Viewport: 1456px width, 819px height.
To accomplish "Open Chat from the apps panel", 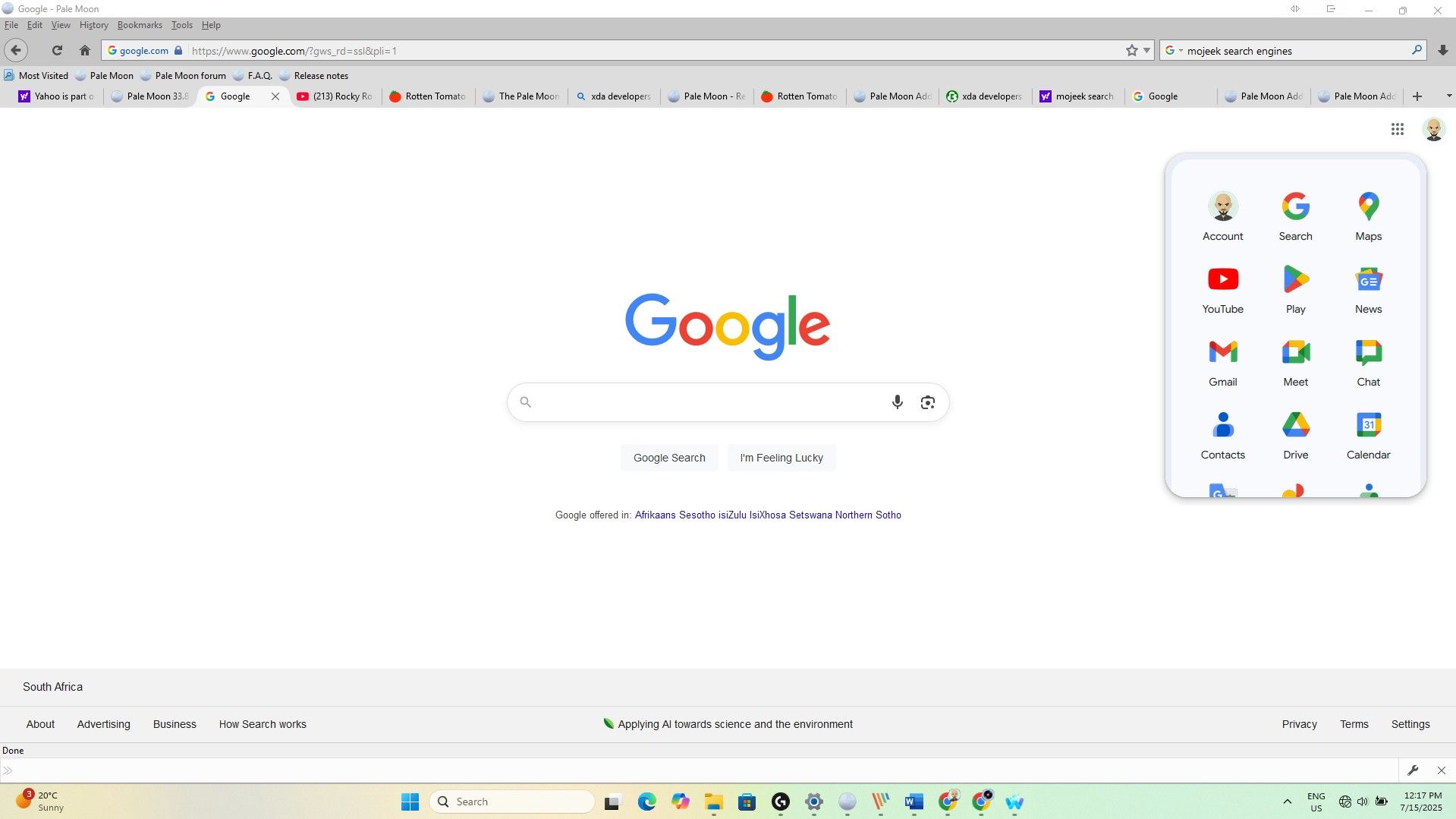I will pyautogui.click(x=1368, y=363).
